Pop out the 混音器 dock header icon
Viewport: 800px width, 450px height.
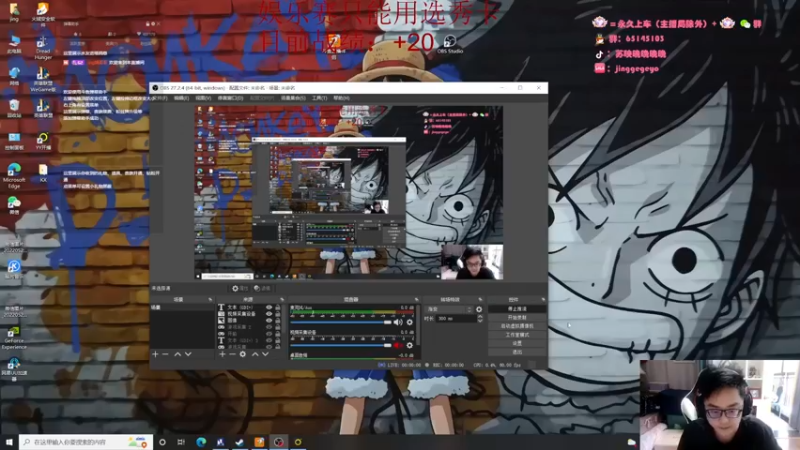(x=416, y=299)
